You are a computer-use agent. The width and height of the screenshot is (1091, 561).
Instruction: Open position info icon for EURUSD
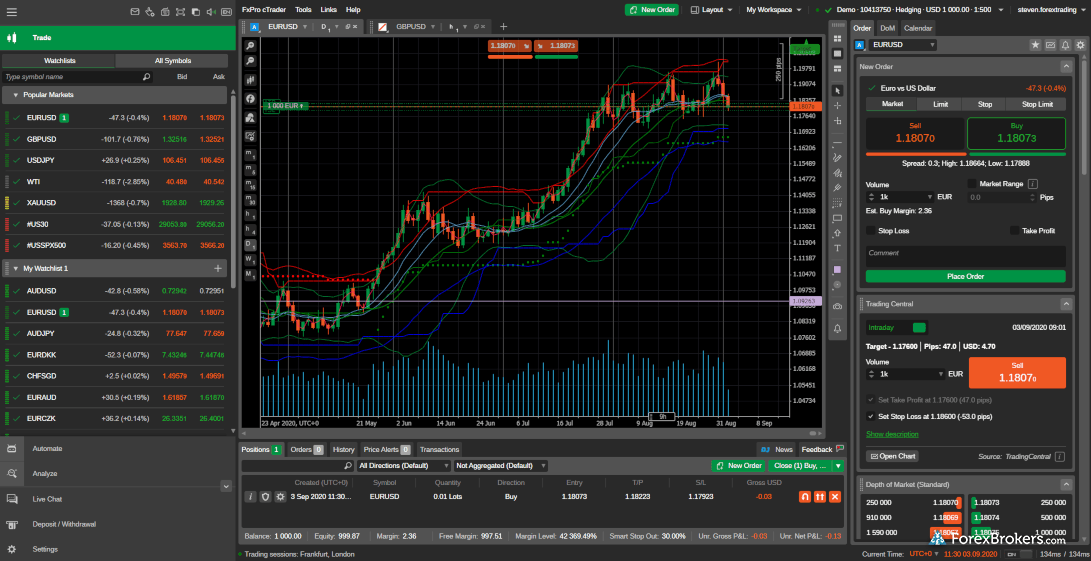(x=250, y=497)
